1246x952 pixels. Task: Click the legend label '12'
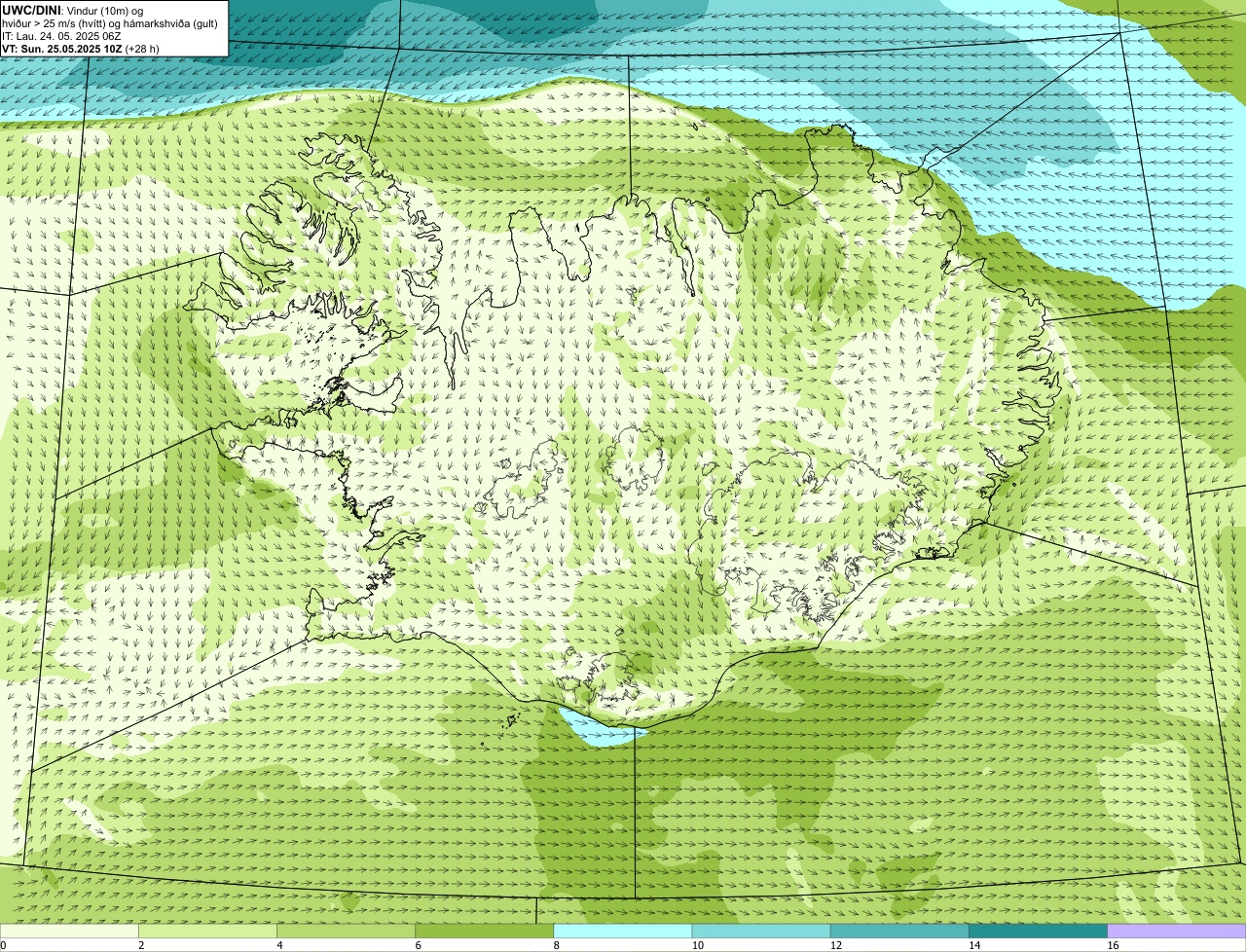click(835, 945)
